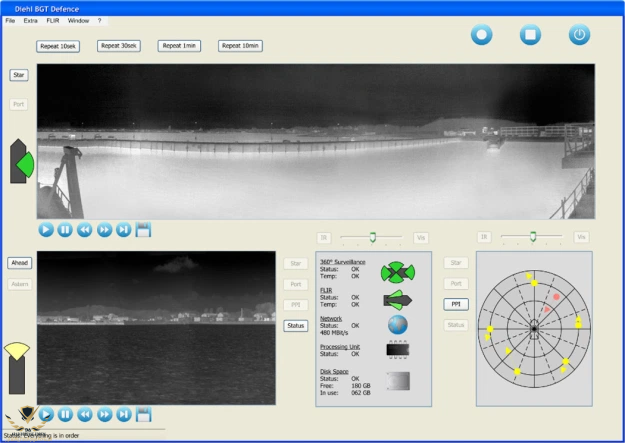Click the 480 MBit/s network value
Image resolution: width=625 pixels, height=443 pixels.
[x=334, y=333]
